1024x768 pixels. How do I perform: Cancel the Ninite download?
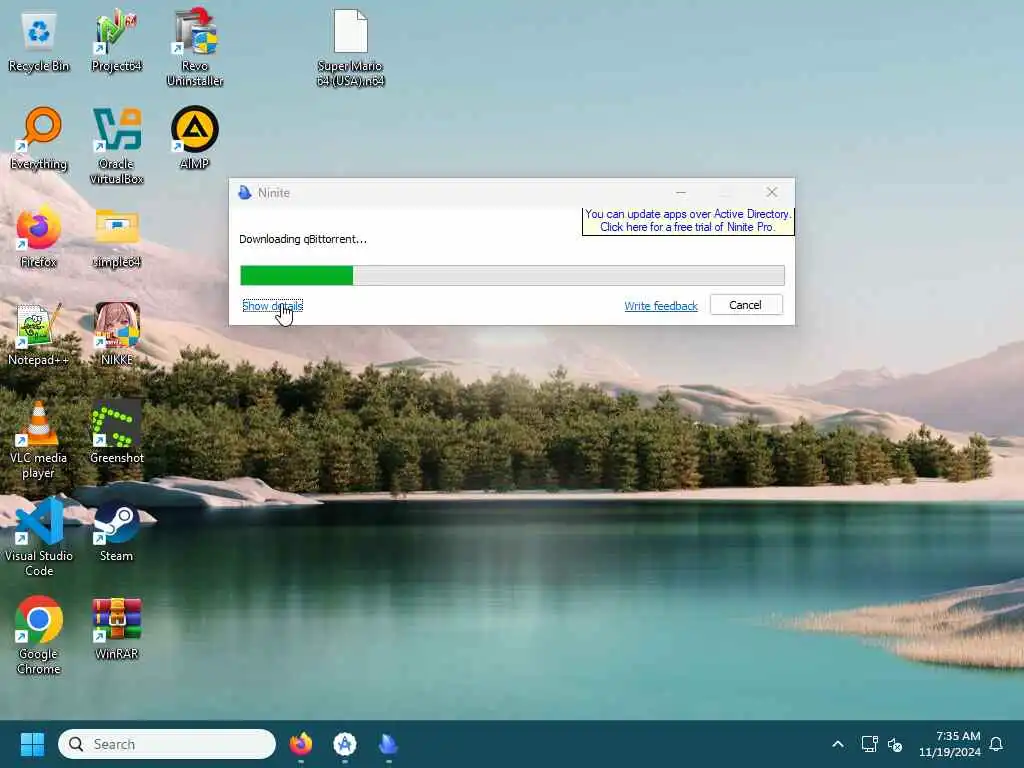tap(746, 305)
